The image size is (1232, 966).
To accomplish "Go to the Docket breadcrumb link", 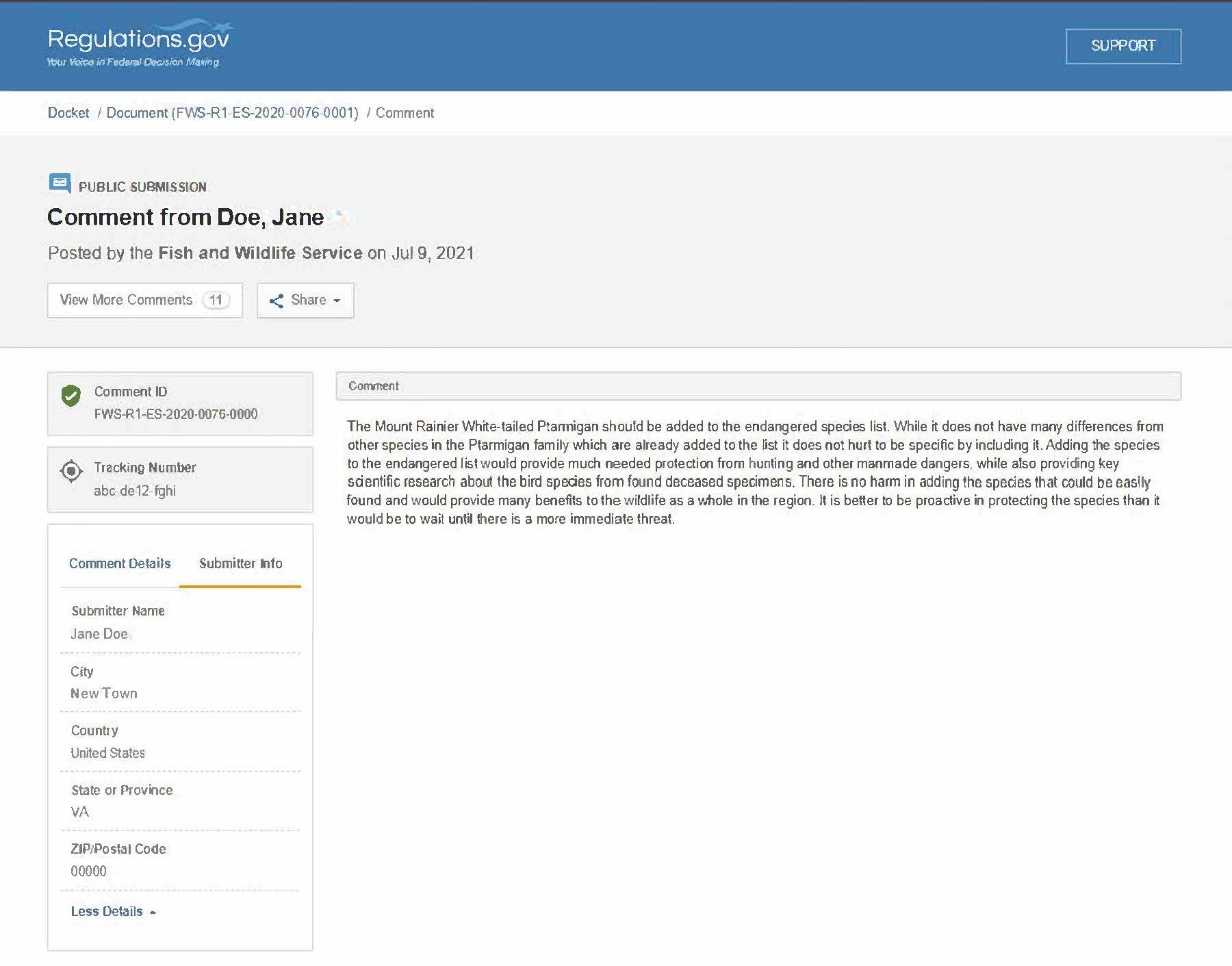I will (x=68, y=113).
